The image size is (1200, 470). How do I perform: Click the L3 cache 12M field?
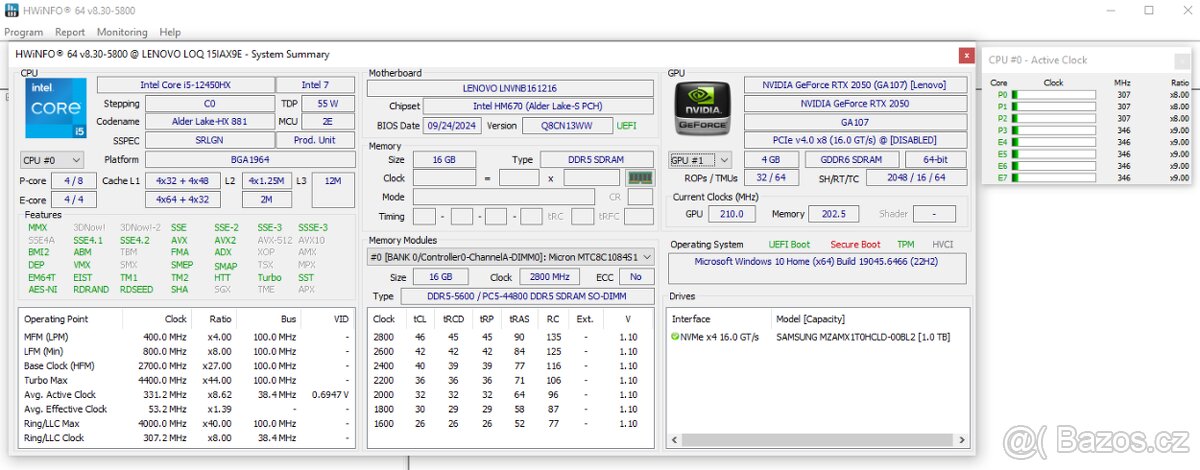[x=334, y=180]
